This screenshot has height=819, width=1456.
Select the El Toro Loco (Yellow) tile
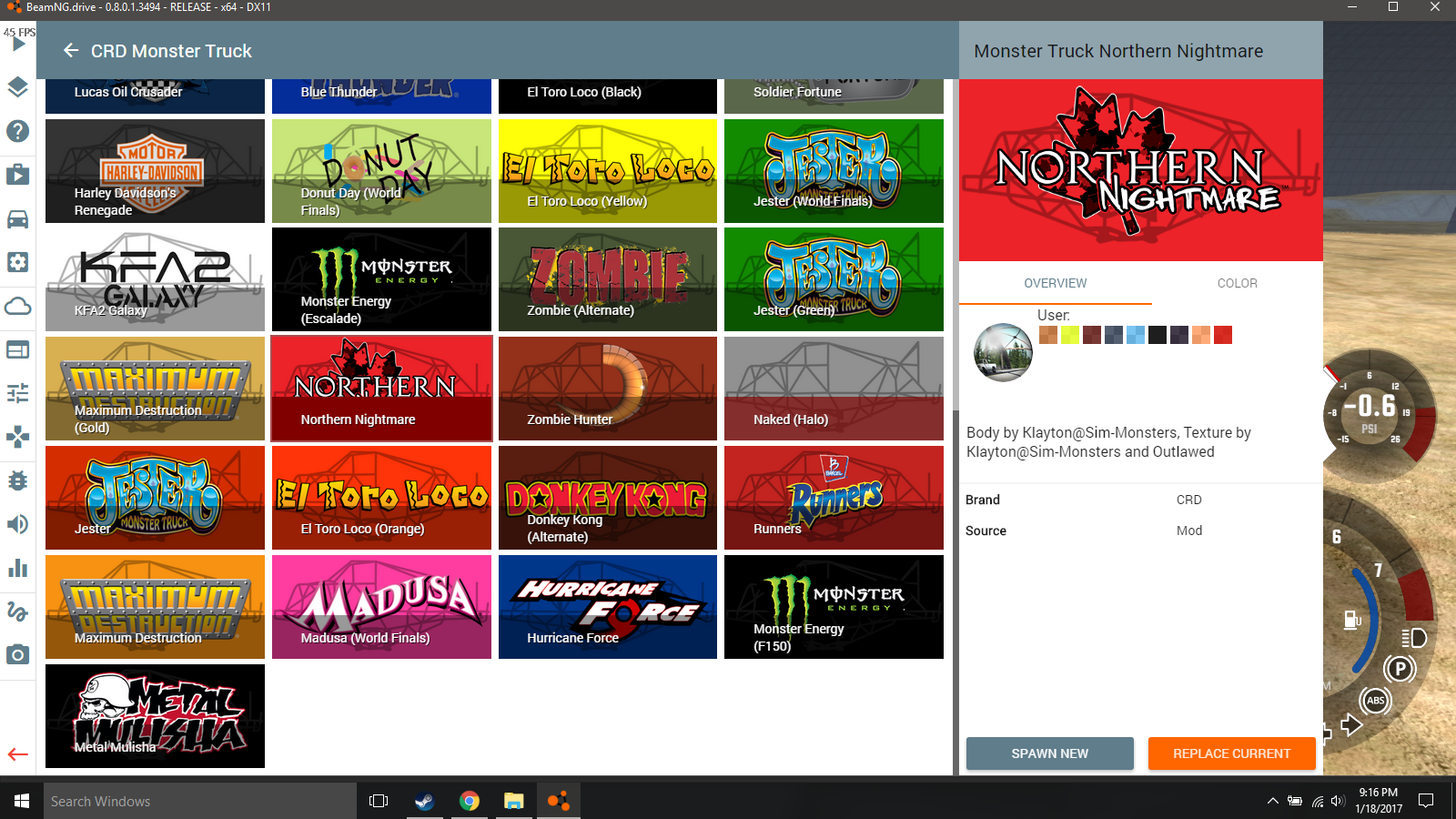pos(608,170)
